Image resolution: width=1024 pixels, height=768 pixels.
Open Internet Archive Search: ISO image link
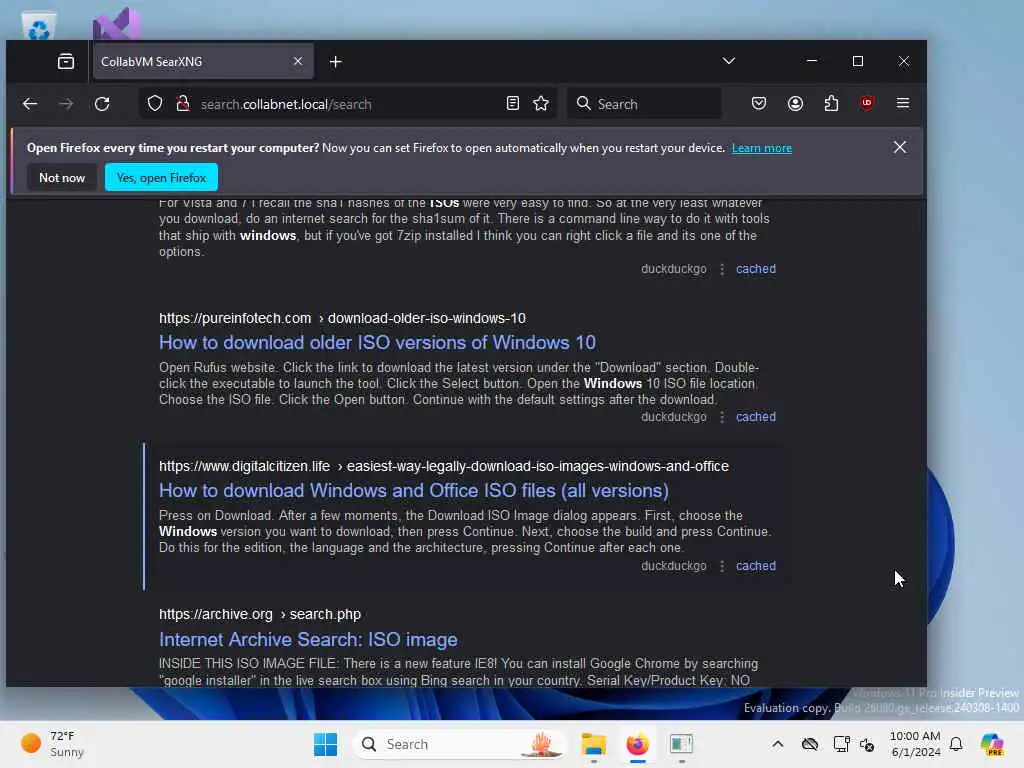[x=308, y=639]
